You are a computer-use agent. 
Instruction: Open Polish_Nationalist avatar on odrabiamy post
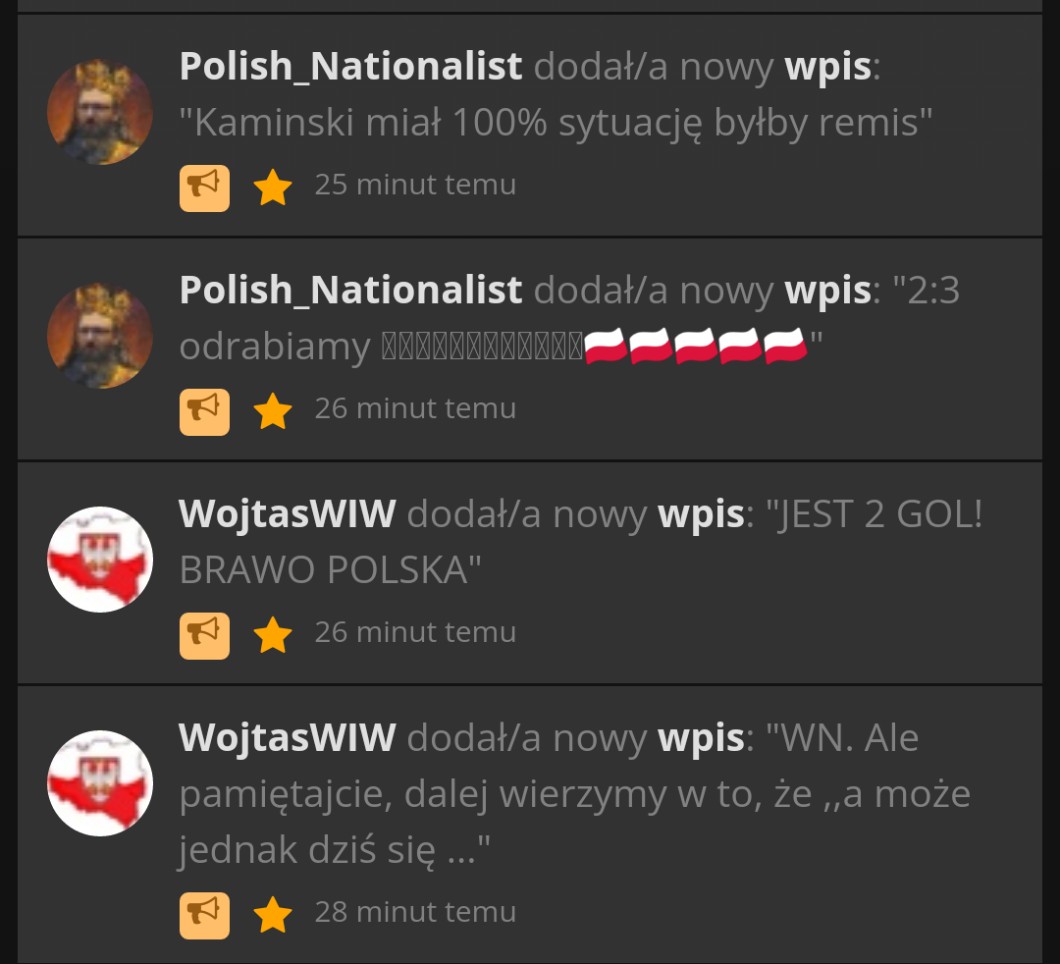[100, 336]
